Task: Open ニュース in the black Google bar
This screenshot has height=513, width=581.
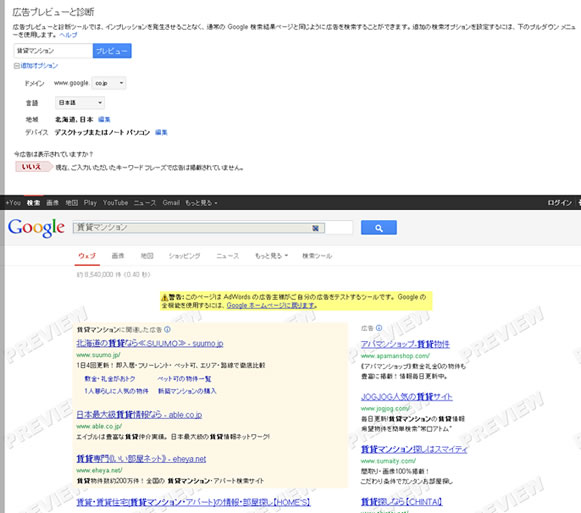Action: pos(145,203)
